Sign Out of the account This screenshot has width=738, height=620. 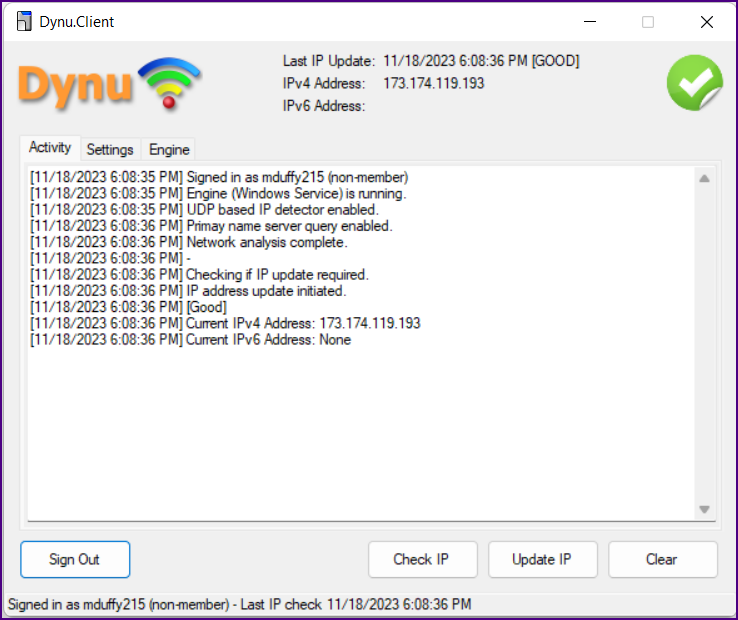[x=75, y=559]
